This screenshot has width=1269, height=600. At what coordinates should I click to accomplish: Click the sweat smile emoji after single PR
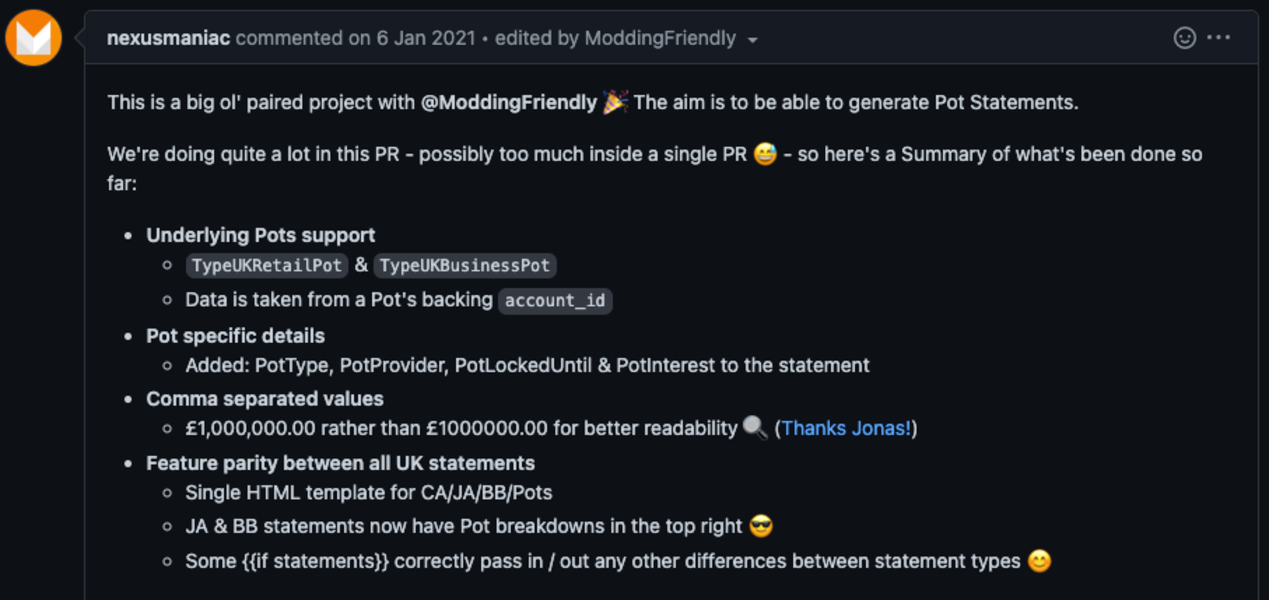click(765, 154)
